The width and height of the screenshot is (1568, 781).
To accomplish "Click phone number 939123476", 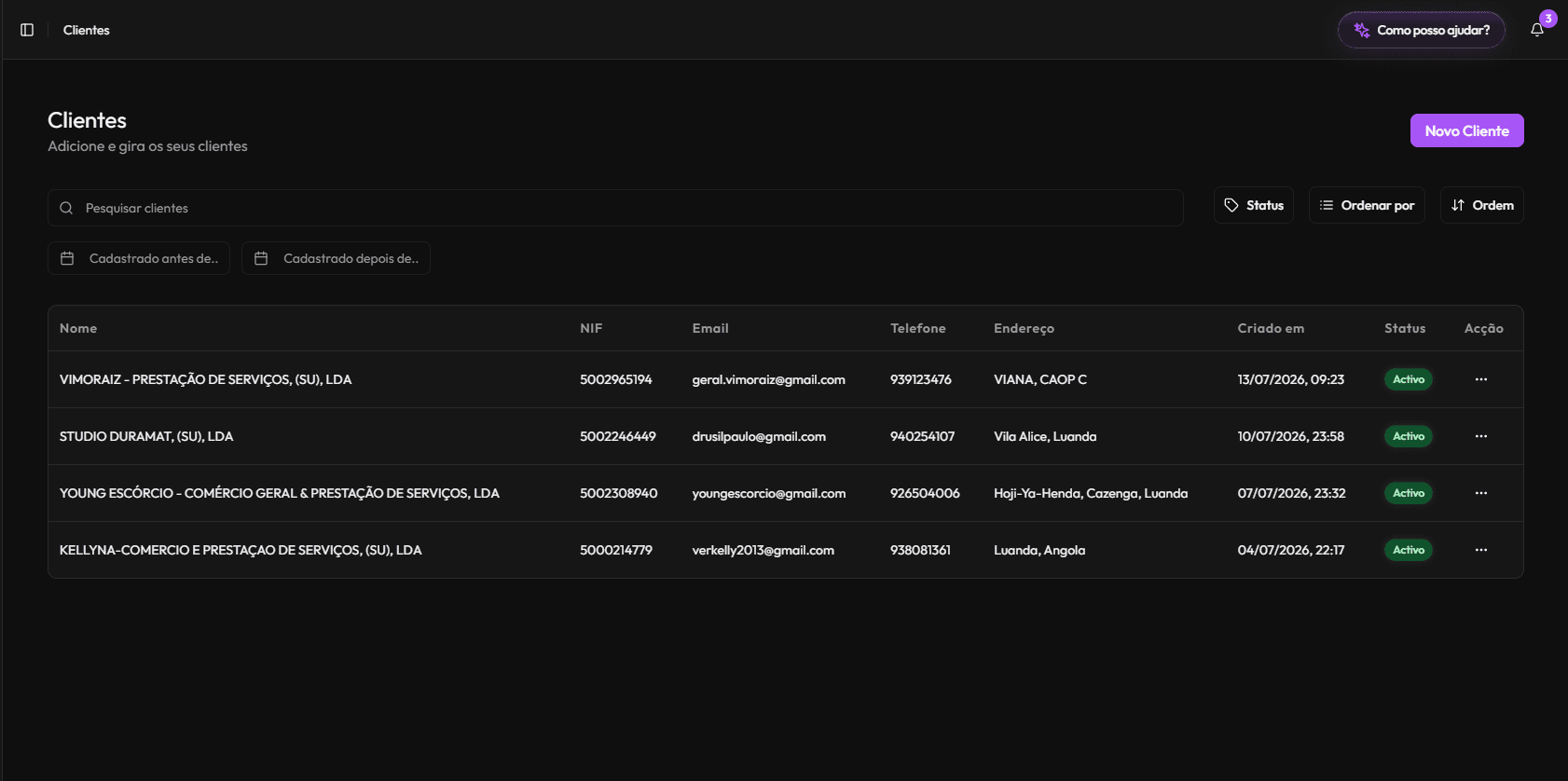I will tap(921, 379).
